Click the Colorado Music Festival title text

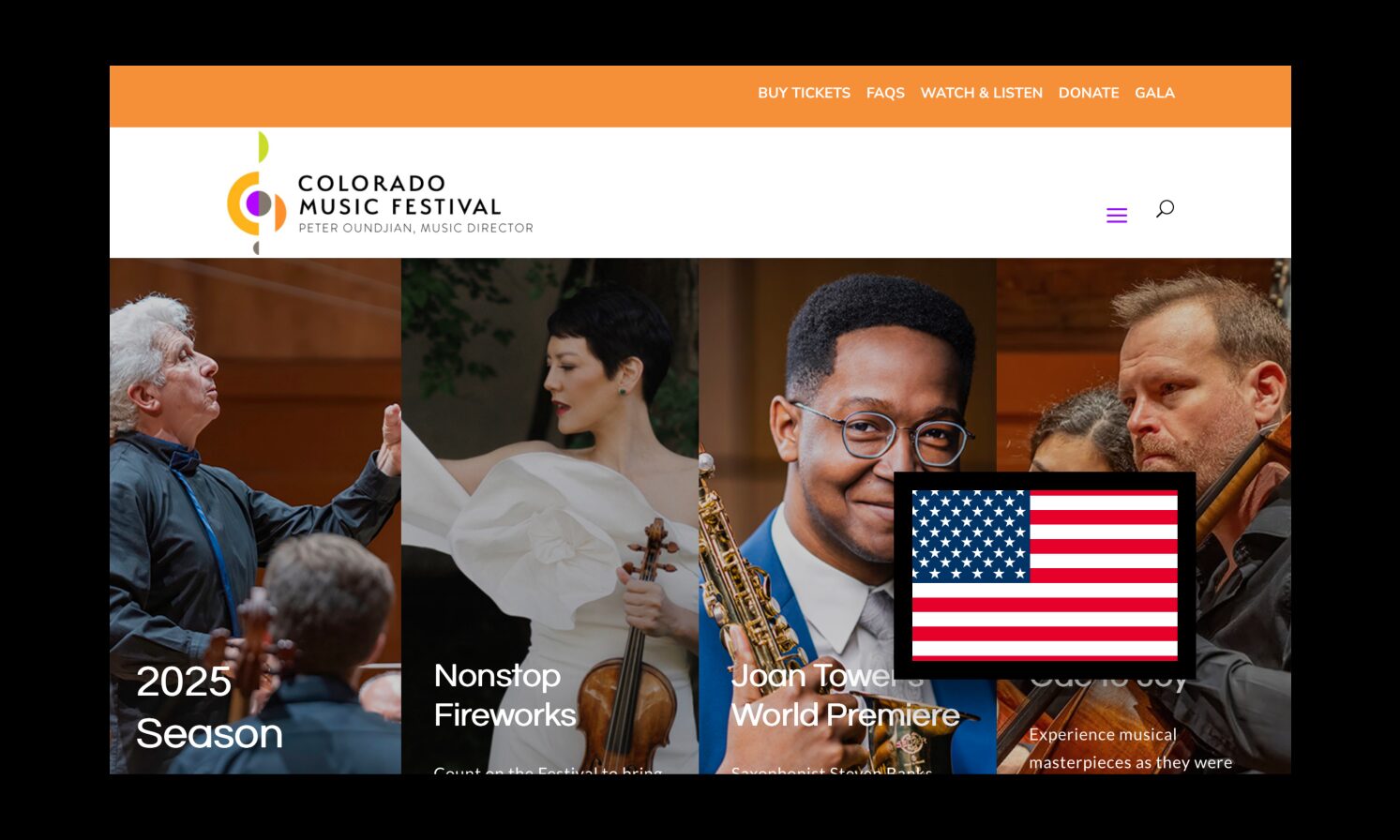click(x=399, y=195)
